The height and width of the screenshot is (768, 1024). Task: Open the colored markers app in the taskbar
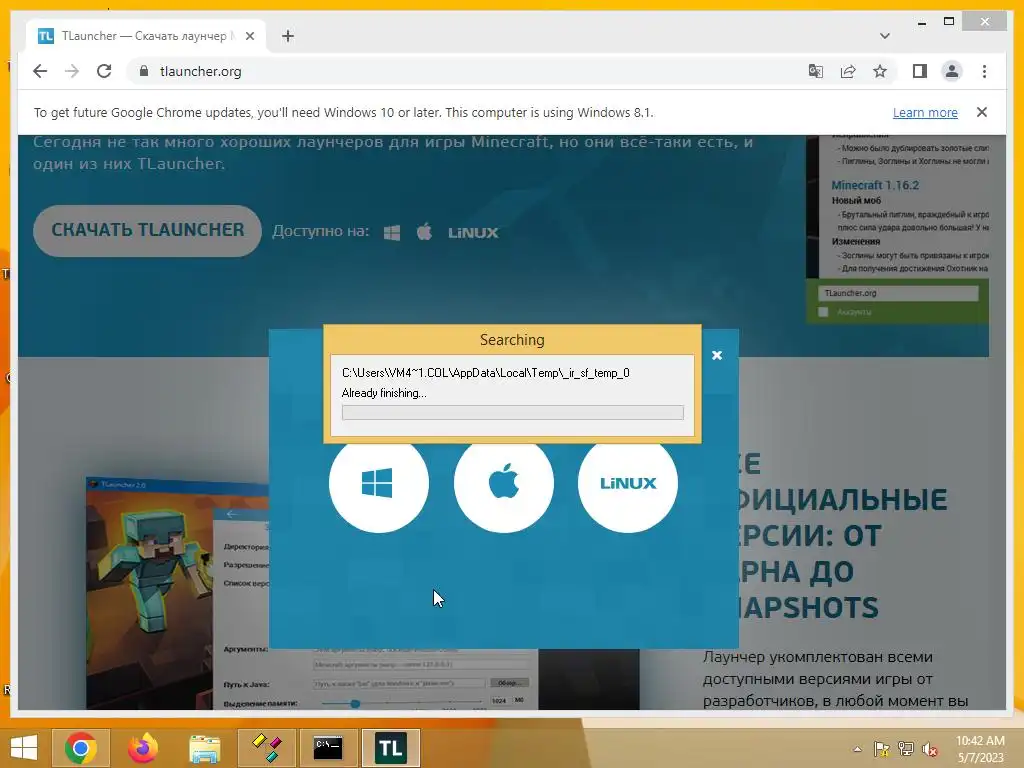tap(266, 748)
